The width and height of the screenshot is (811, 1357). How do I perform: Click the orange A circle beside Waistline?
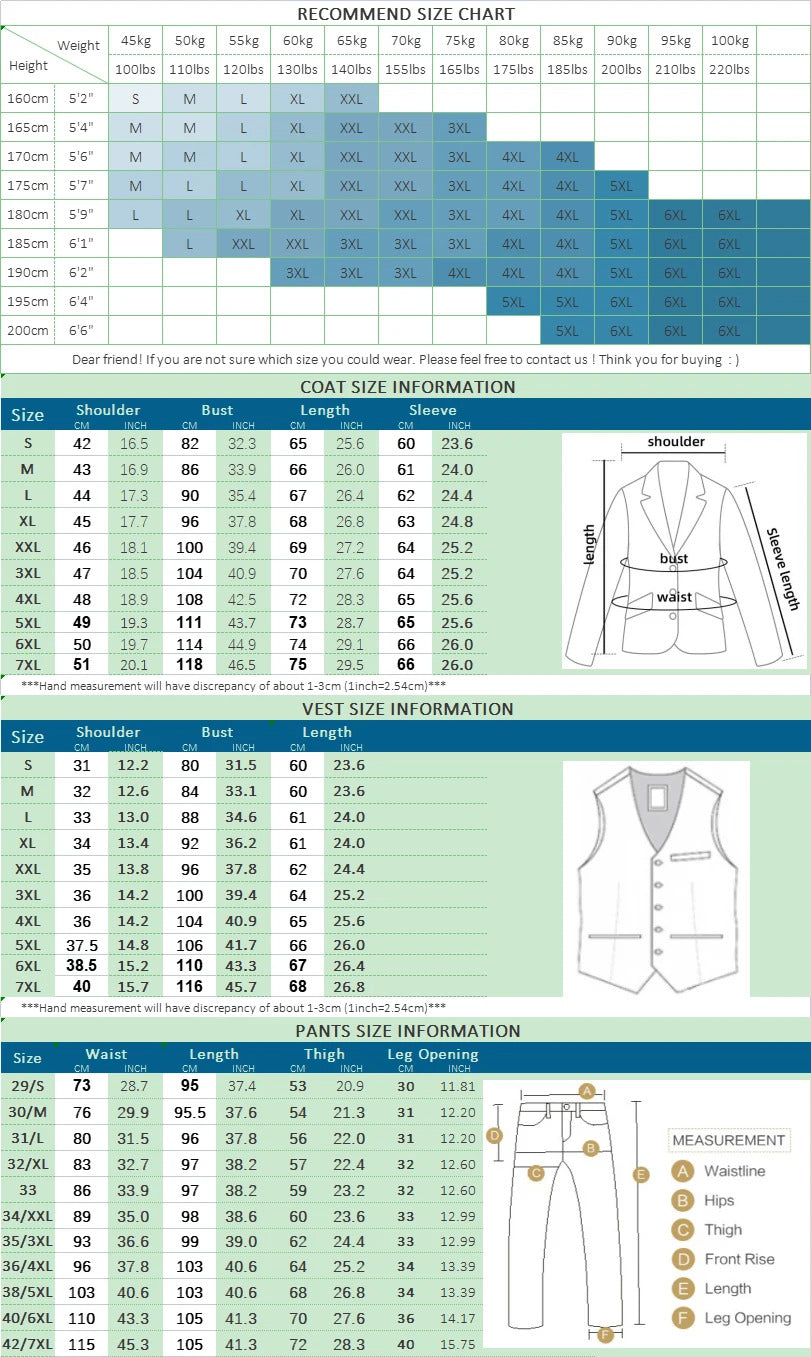coord(683,1171)
